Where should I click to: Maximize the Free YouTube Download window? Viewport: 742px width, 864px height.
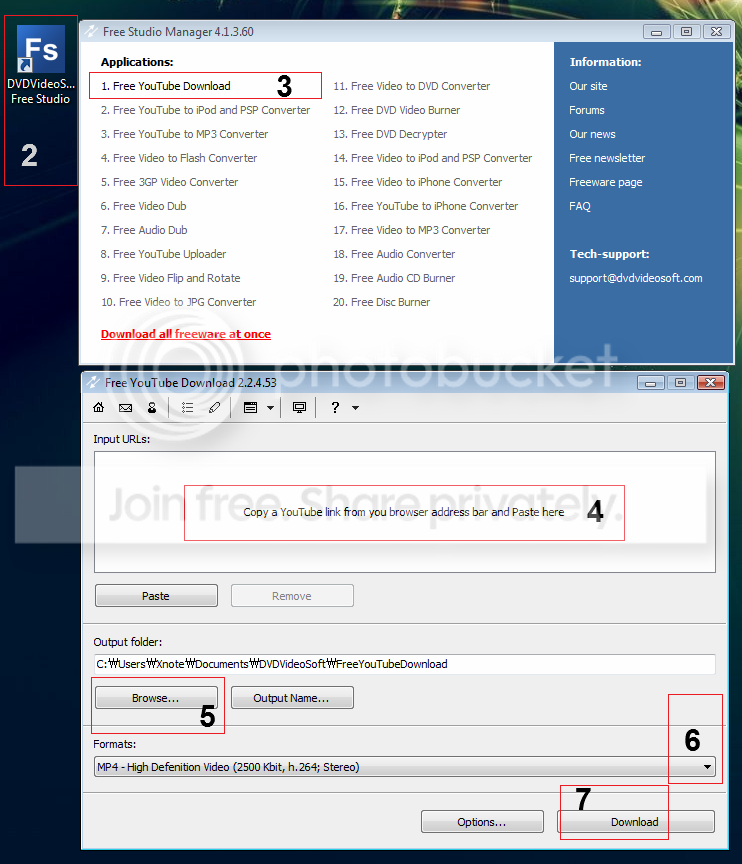(681, 382)
